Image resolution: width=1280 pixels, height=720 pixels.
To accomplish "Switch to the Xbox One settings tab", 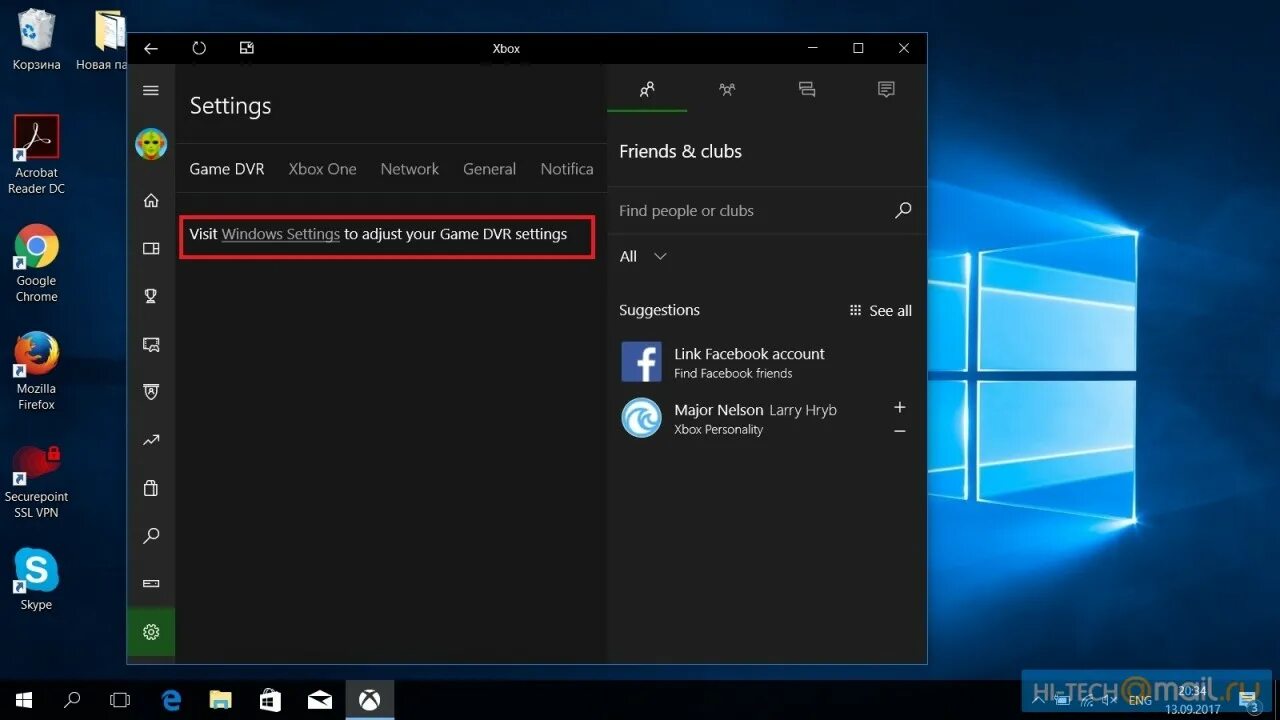I will pyautogui.click(x=322, y=169).
